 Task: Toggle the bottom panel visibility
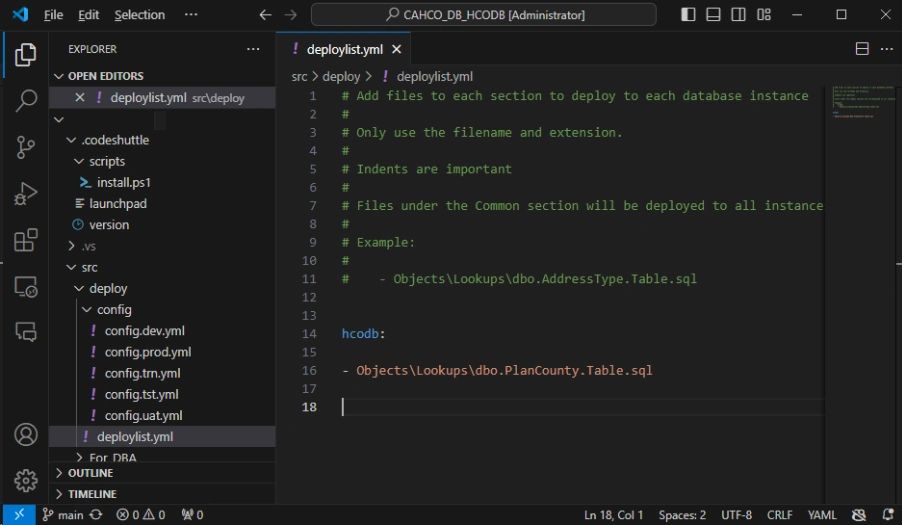pyautogui.click(x=713, y=14)
